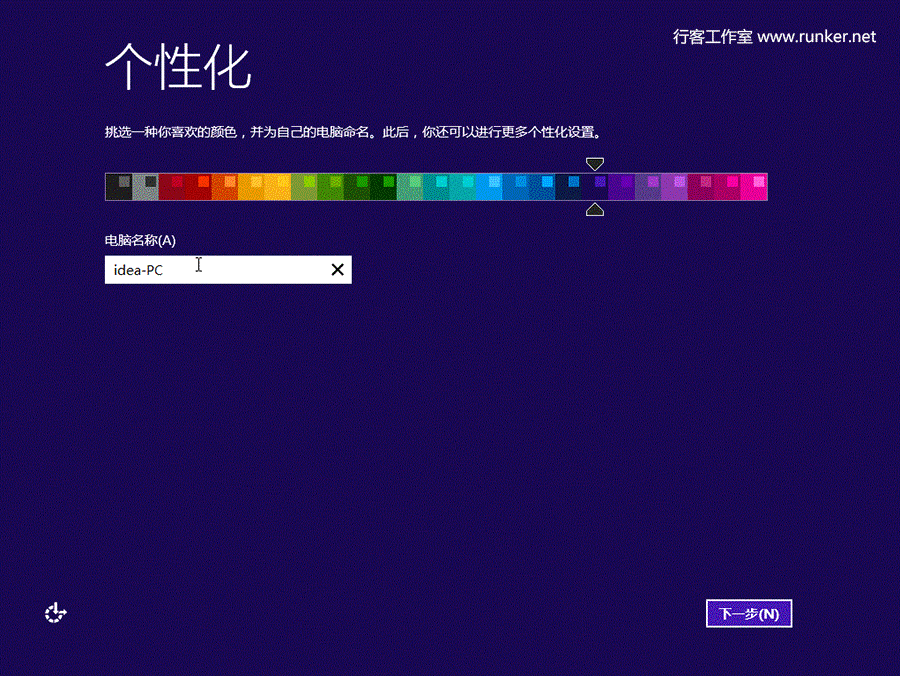This screenshot has height=676, width=900.
Task: Select the black swatch at the far left
Action: click(x=119, y=185)
